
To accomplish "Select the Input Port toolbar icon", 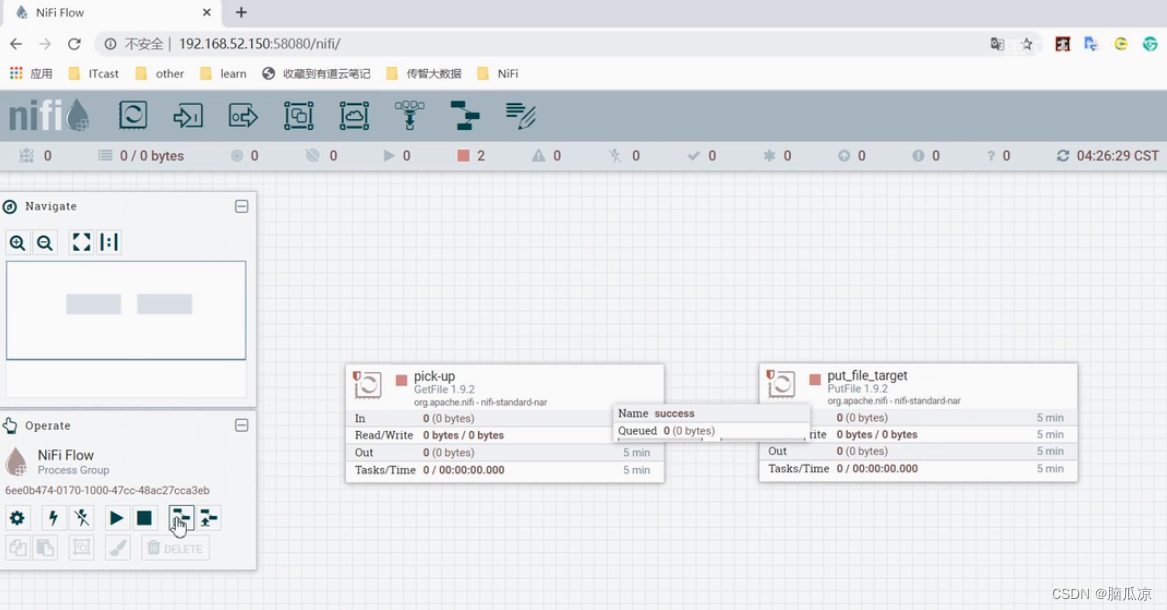I will tap(188, 116).
